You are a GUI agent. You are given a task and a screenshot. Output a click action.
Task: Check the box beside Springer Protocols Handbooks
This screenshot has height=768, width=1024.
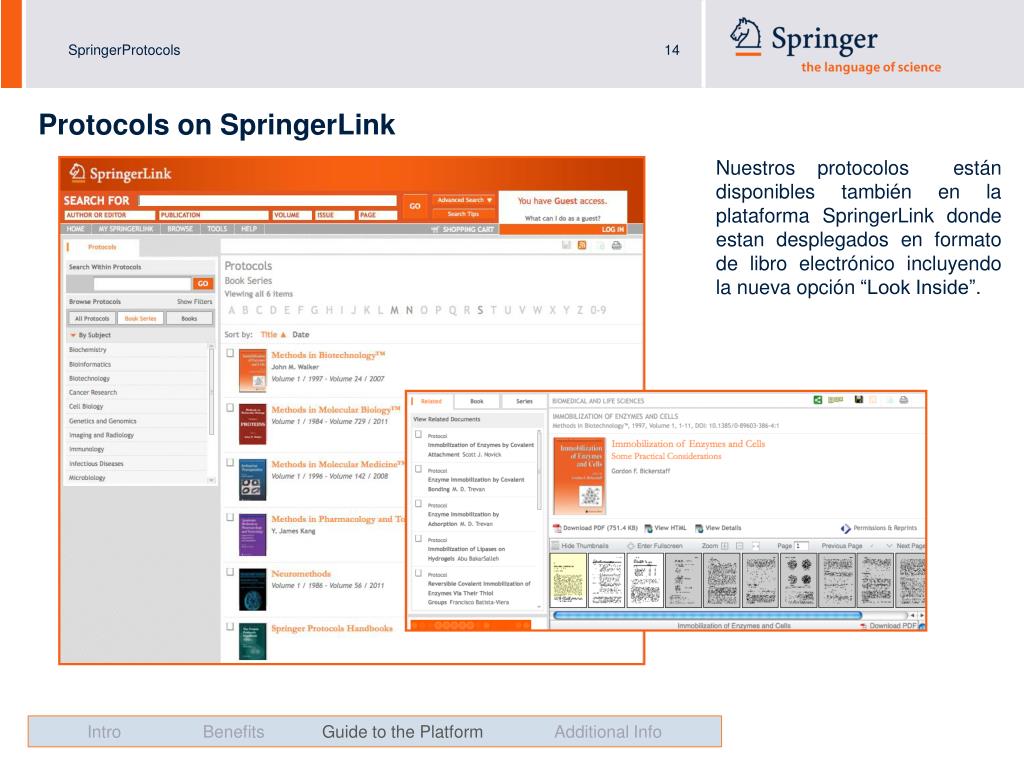click(230, 627)
